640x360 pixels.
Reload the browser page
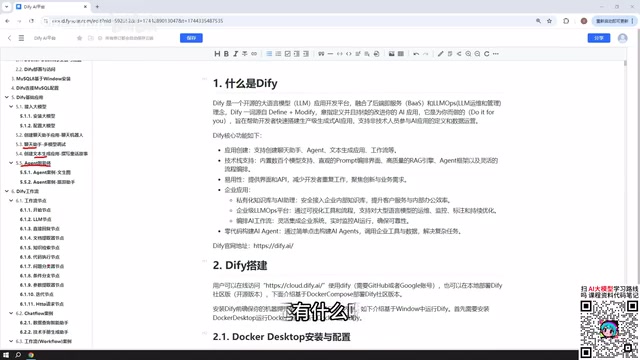point(31,21)
